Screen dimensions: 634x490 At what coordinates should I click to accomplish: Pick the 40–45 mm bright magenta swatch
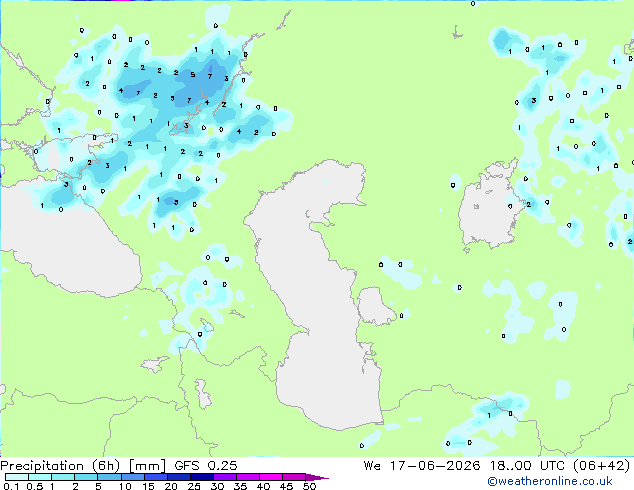point(271,477)
